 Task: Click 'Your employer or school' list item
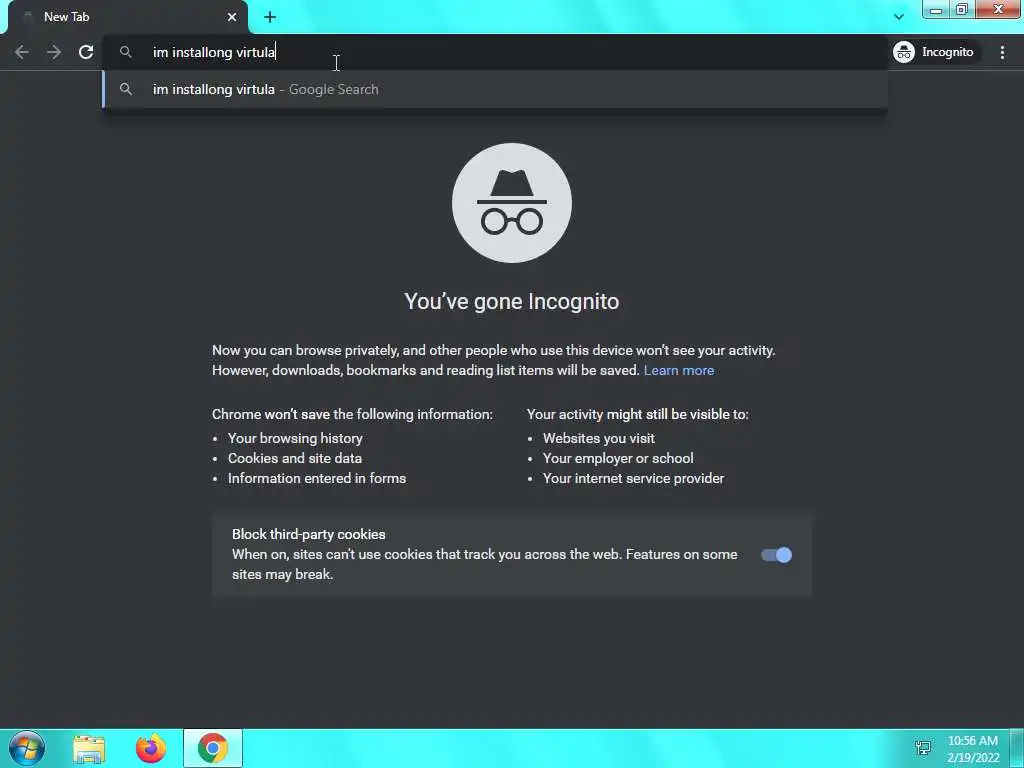click(618, 458)
